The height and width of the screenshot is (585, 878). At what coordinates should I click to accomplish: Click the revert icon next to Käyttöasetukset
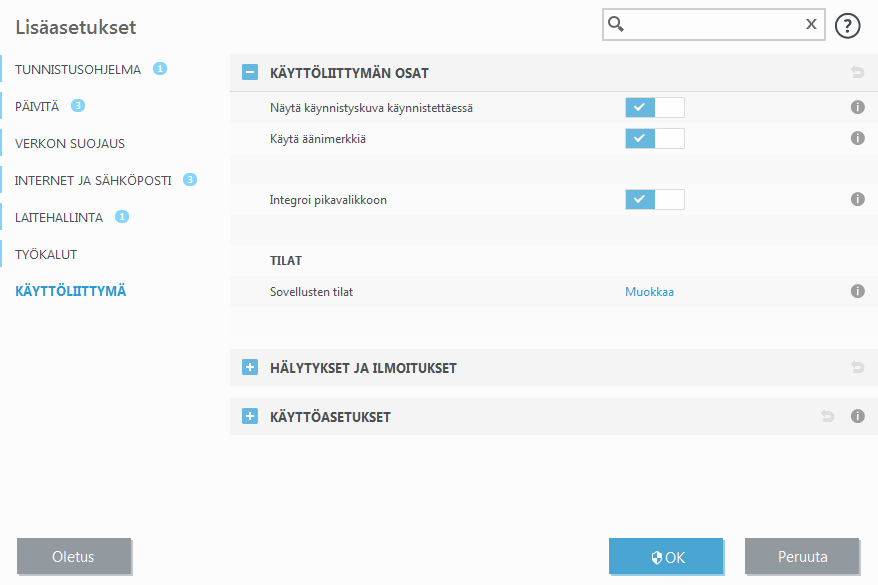pos(827,415)
